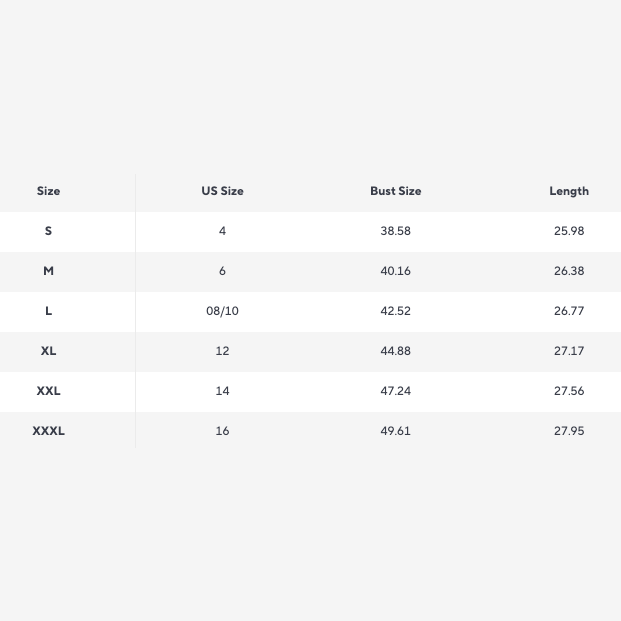Select the S size row label
The width and height of the screenshot is (621, 621).
pyautogui.click(x=48, y=231)
